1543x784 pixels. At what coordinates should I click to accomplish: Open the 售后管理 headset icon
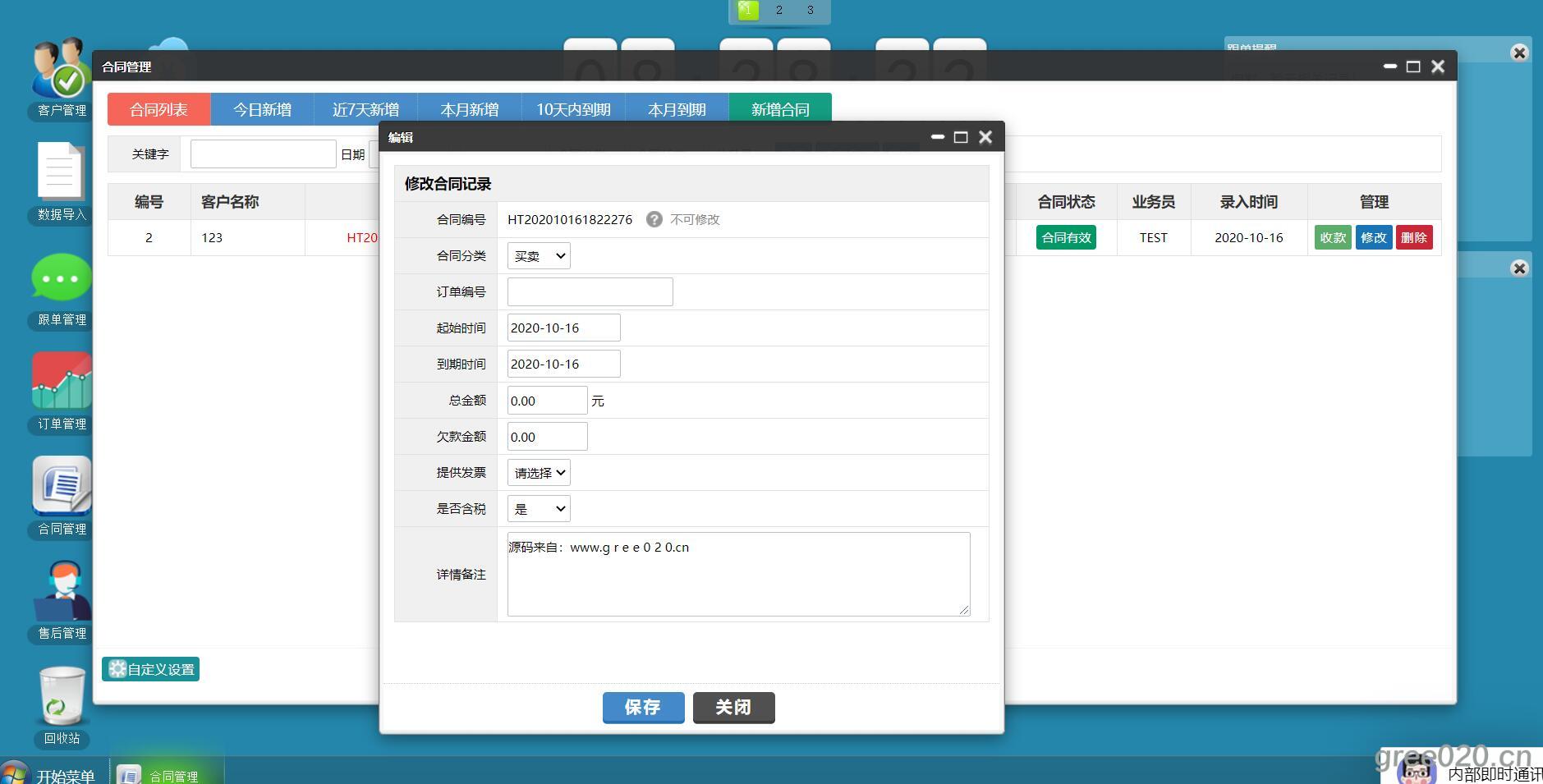click(62, 591)
